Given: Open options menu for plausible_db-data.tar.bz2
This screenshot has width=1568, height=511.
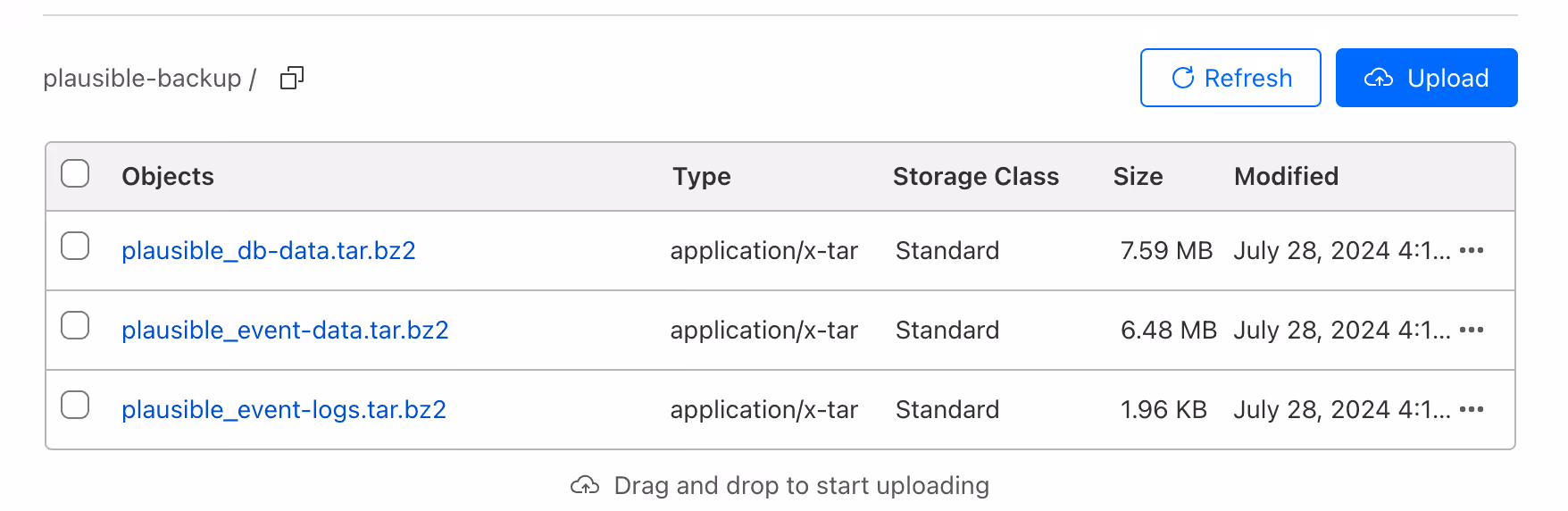Looking at the screenshot, I should (1471, 250).
